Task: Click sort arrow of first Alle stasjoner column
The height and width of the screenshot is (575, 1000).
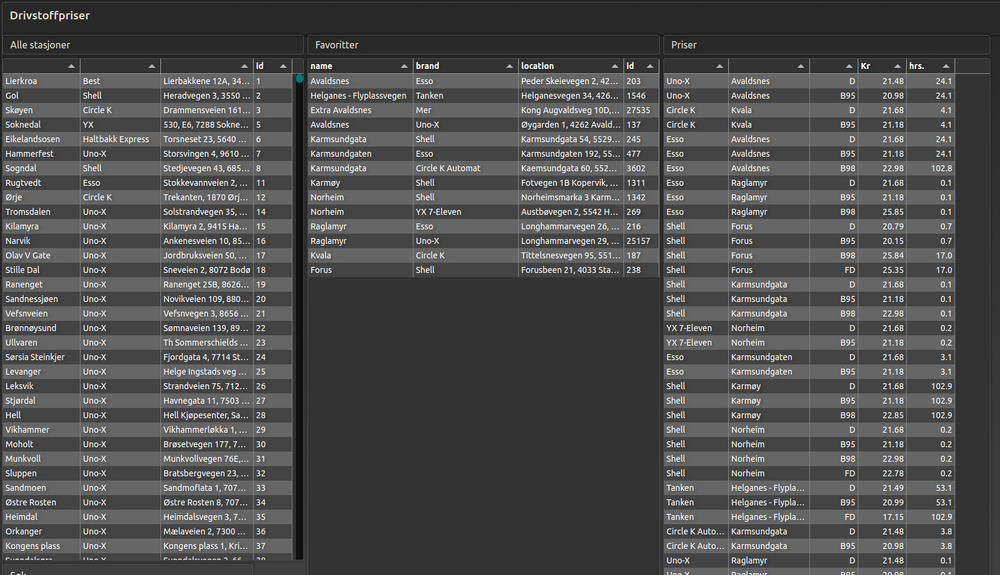Action: point(71,66)
